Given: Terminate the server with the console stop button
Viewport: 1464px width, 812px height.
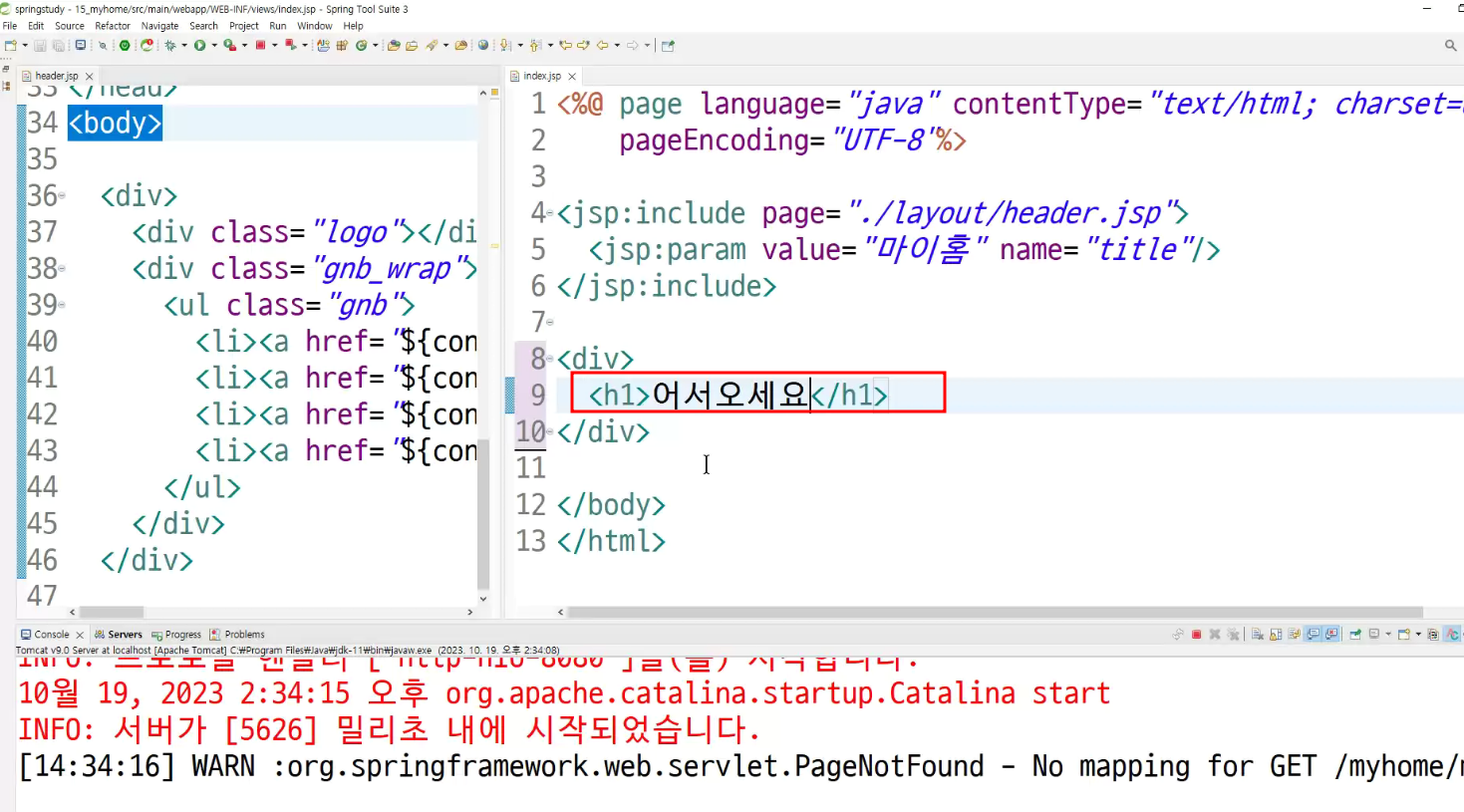Looking at the screenshot, I should tap(1197, 634).
